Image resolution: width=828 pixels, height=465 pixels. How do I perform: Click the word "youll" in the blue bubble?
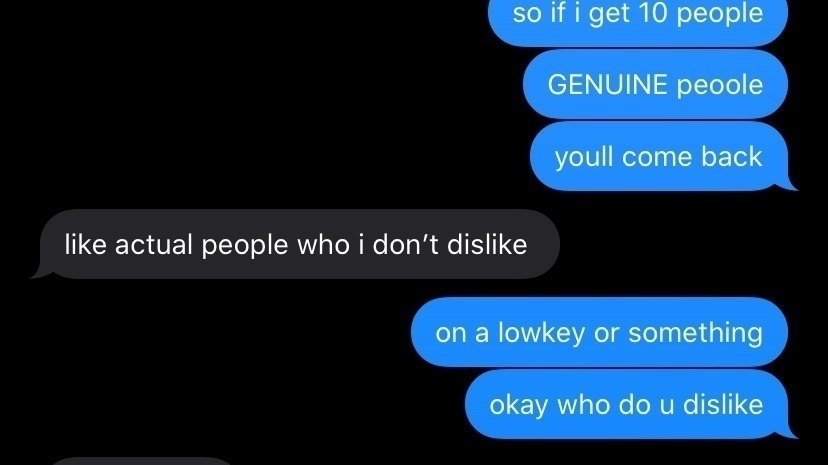point(584,157)
